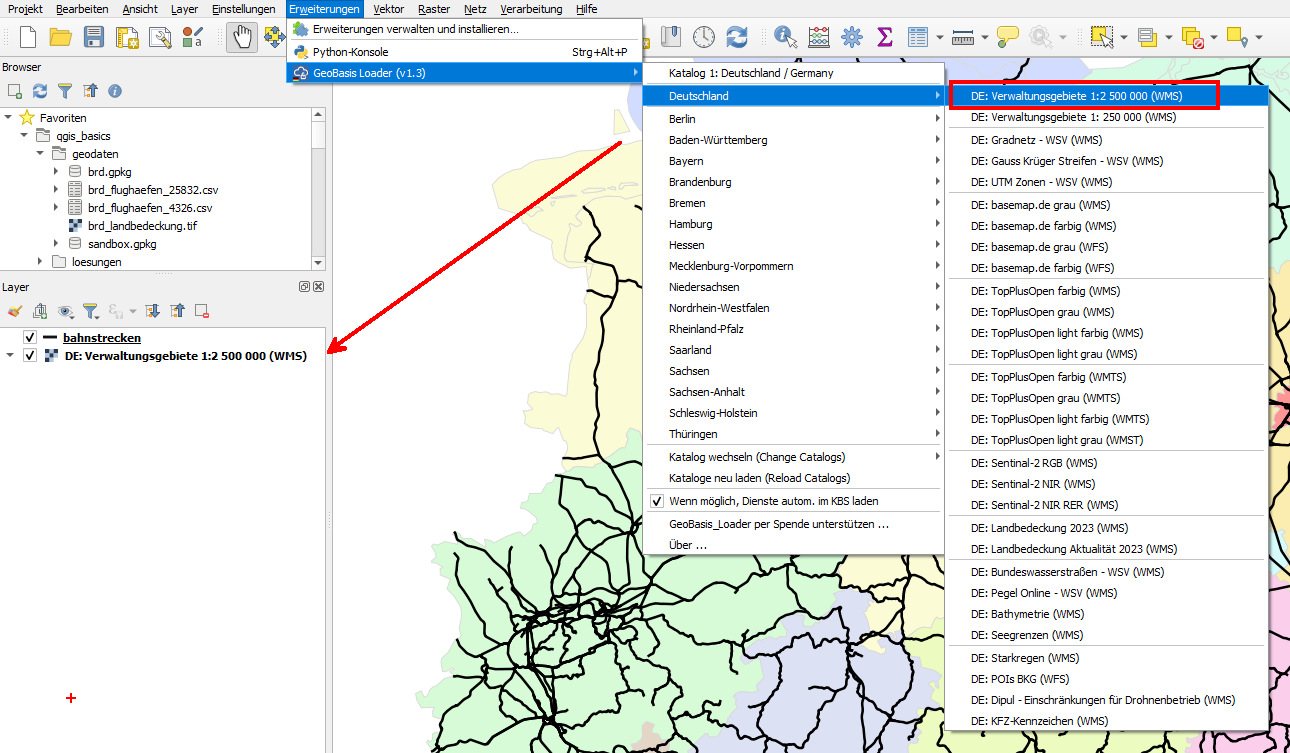Collapse the geodaten folder
The image size is (1290, 753).
[41, 154]
